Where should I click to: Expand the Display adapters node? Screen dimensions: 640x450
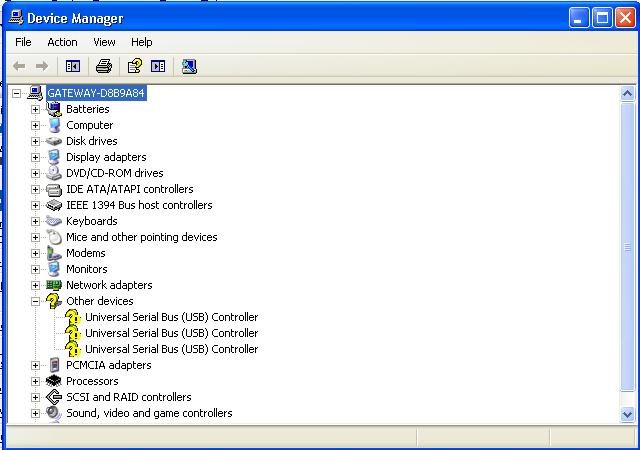point(36,157)
